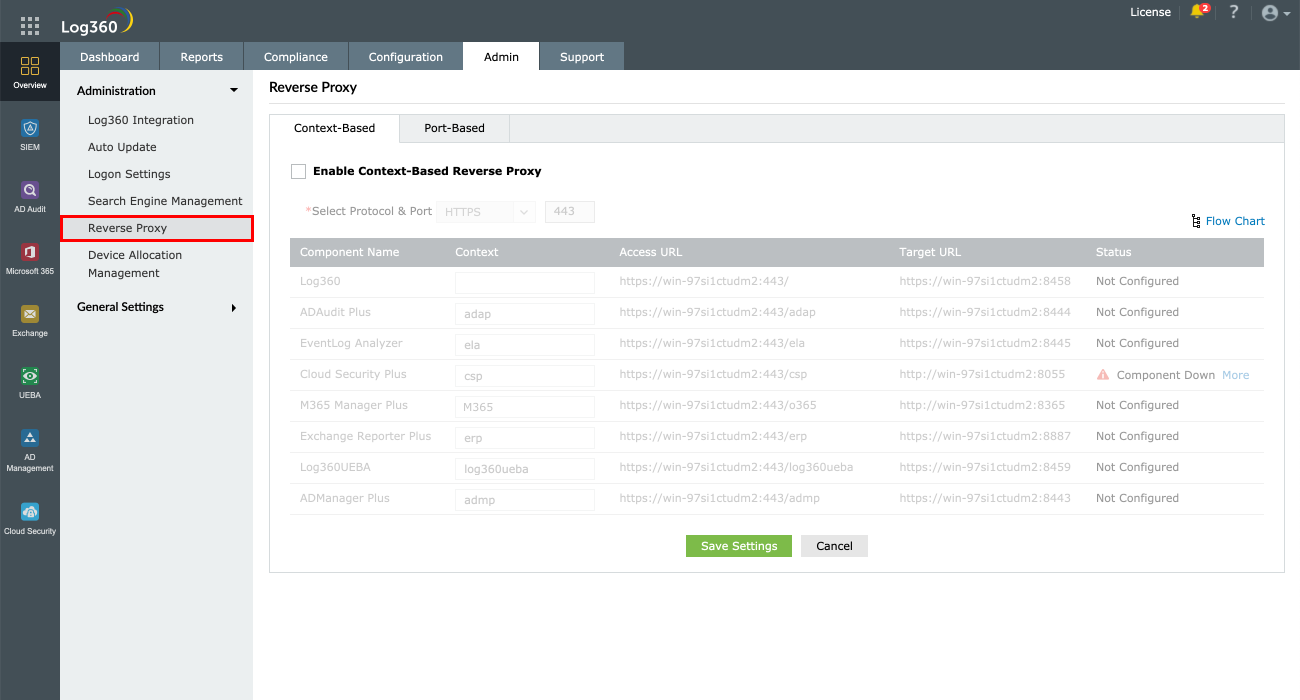Viewport: 1300px width, 700px height.
Task: Click the Component Down warning icon
Action: (x=1103, y=375)
